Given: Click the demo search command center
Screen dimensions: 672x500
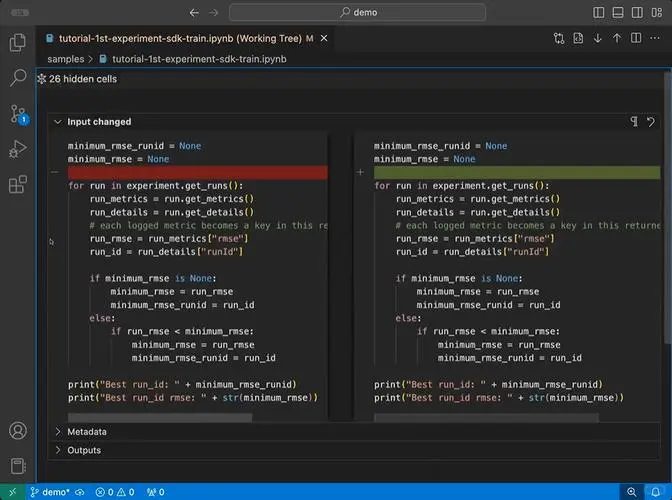Looking at the screenshot, I should pyautogui.click(x=357, y=12).
